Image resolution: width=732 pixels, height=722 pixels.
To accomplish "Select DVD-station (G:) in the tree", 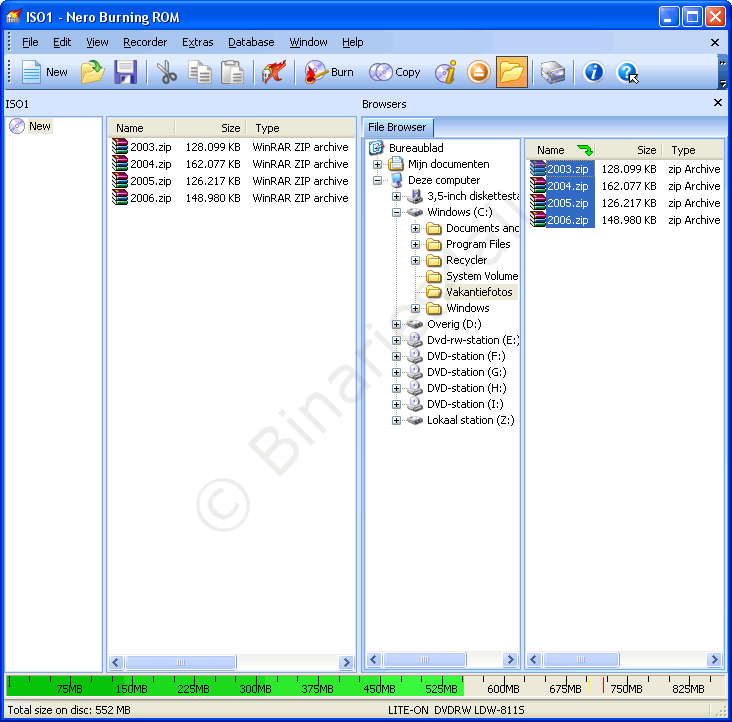I will [466, 372].
